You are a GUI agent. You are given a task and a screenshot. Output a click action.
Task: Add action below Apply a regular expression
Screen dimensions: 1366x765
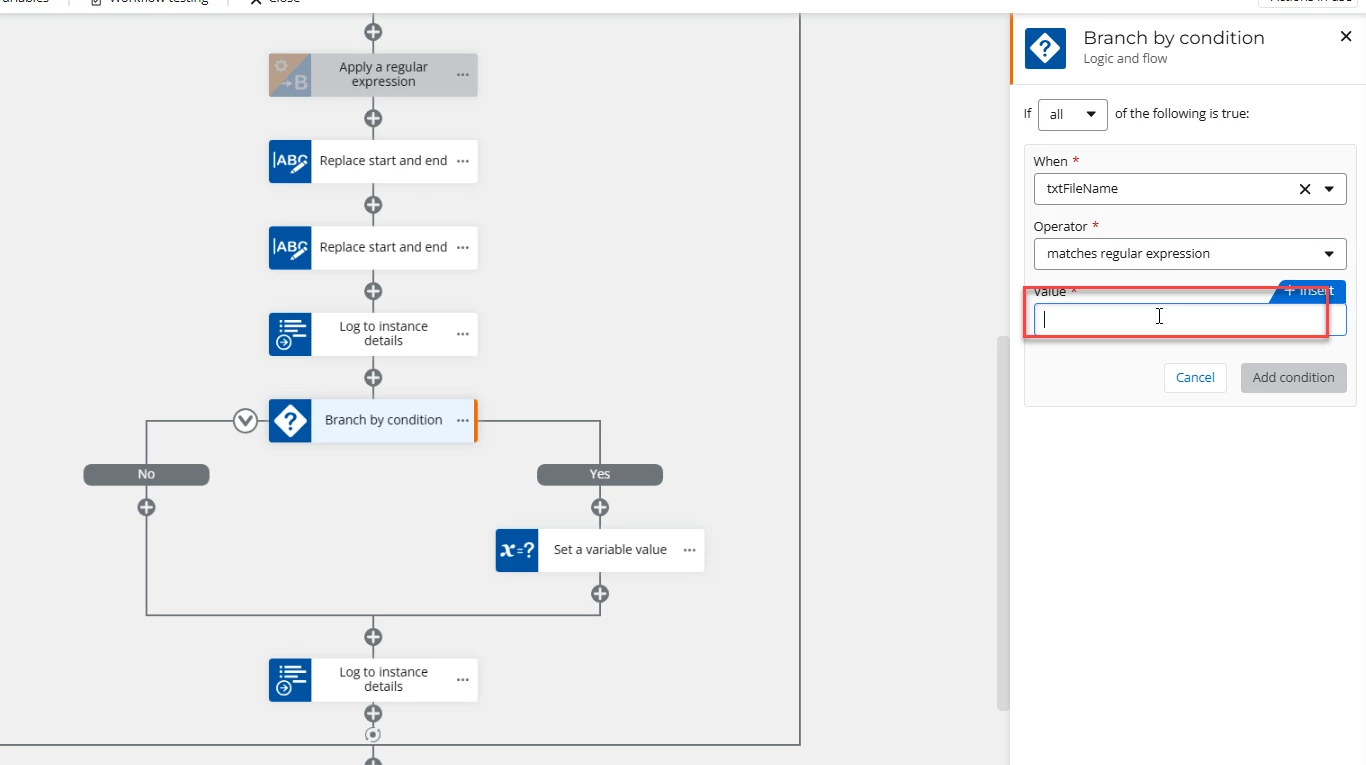[373, 119]
